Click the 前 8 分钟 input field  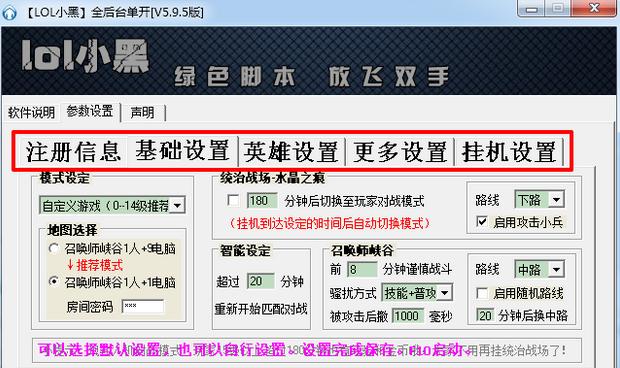coord(362,270)
